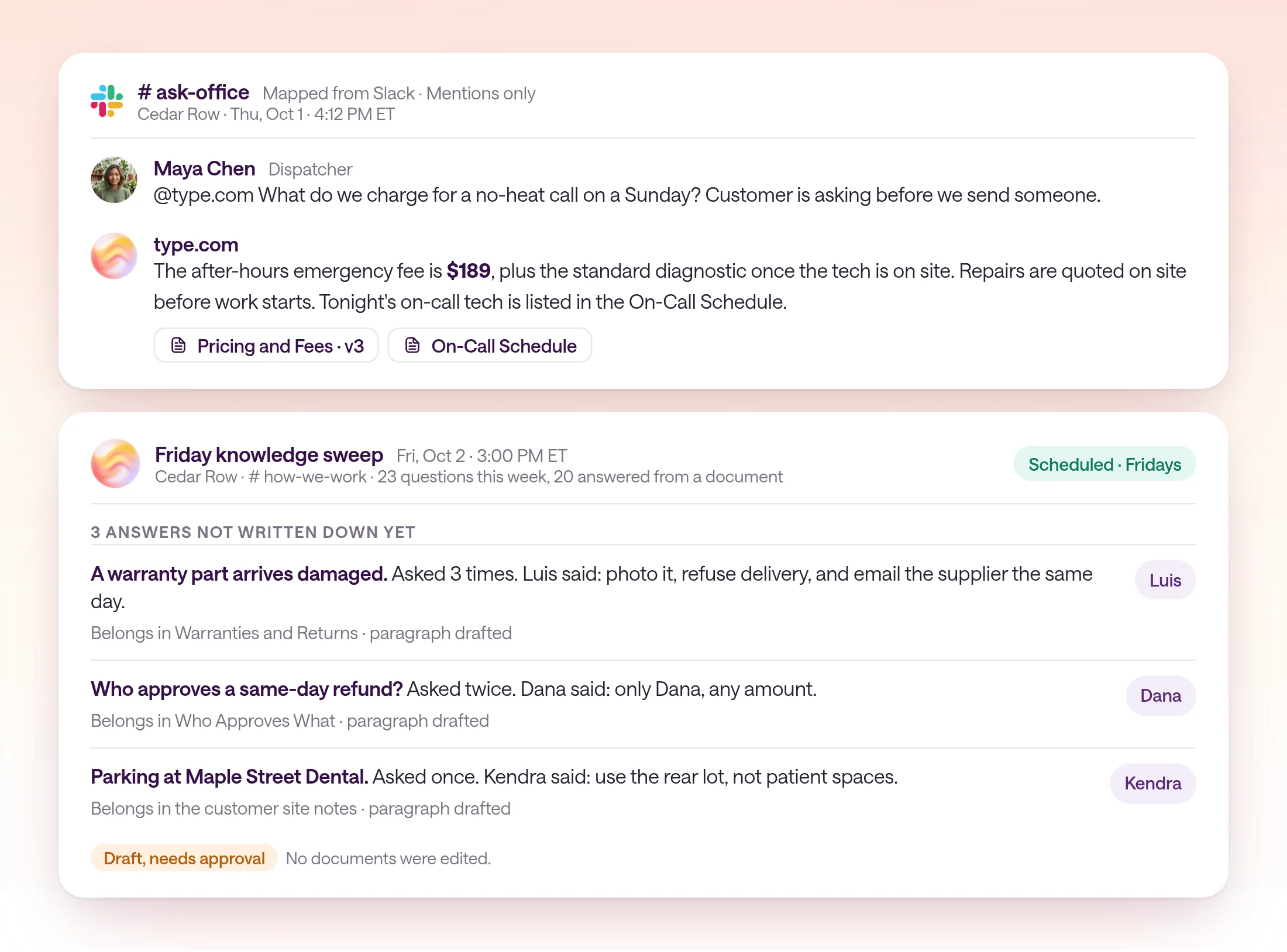Viewport: 1287px width, 952px height.
Task: Click Maya Chen's name
Action: click(x=204, y=168)
